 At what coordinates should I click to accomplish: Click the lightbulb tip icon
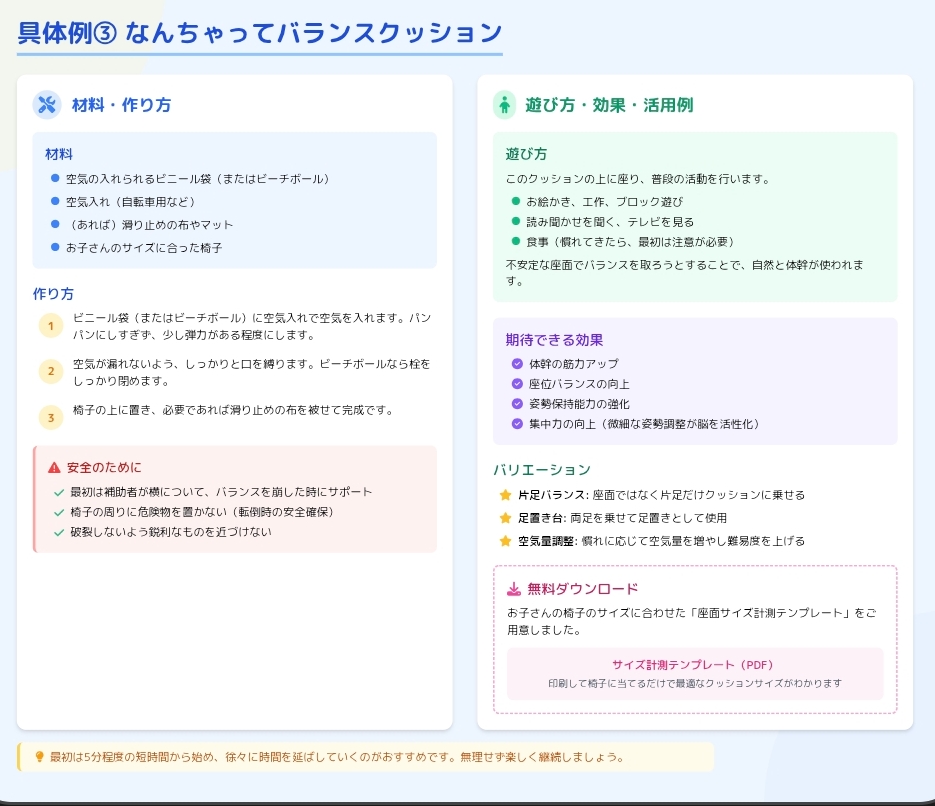39,757
